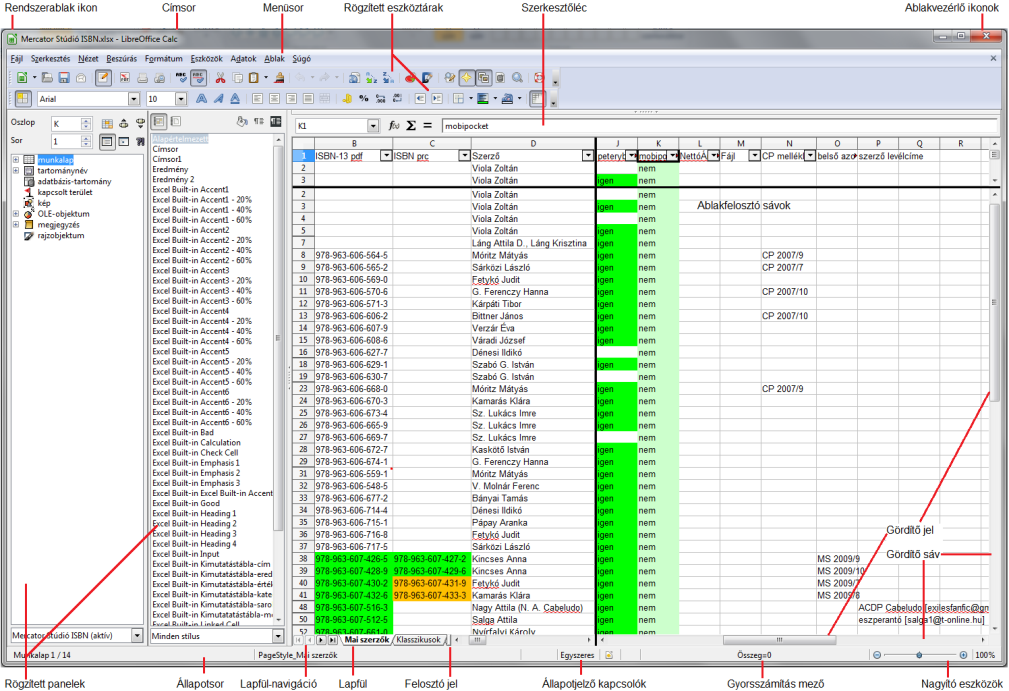Click the Align Right icon

pyautogui.click(x=291, y=98)
